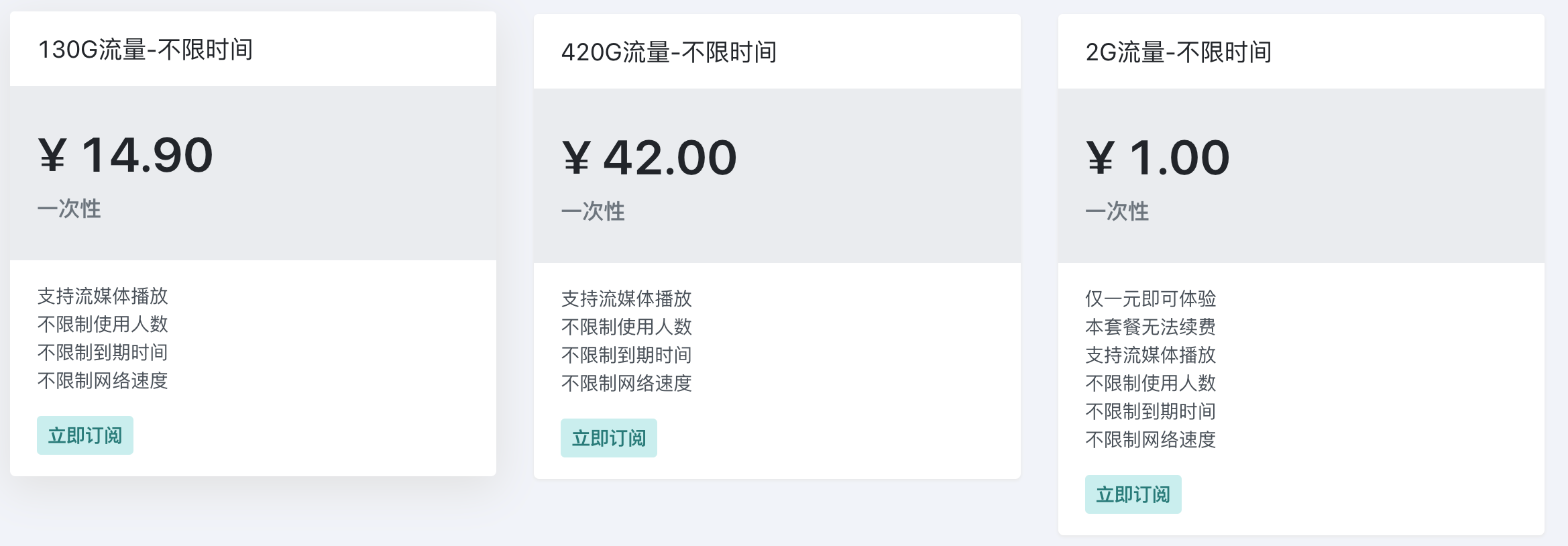Click 不限制网络速度 in the 2G plan
This screenshot has height=546, width=1568.
1152,441
